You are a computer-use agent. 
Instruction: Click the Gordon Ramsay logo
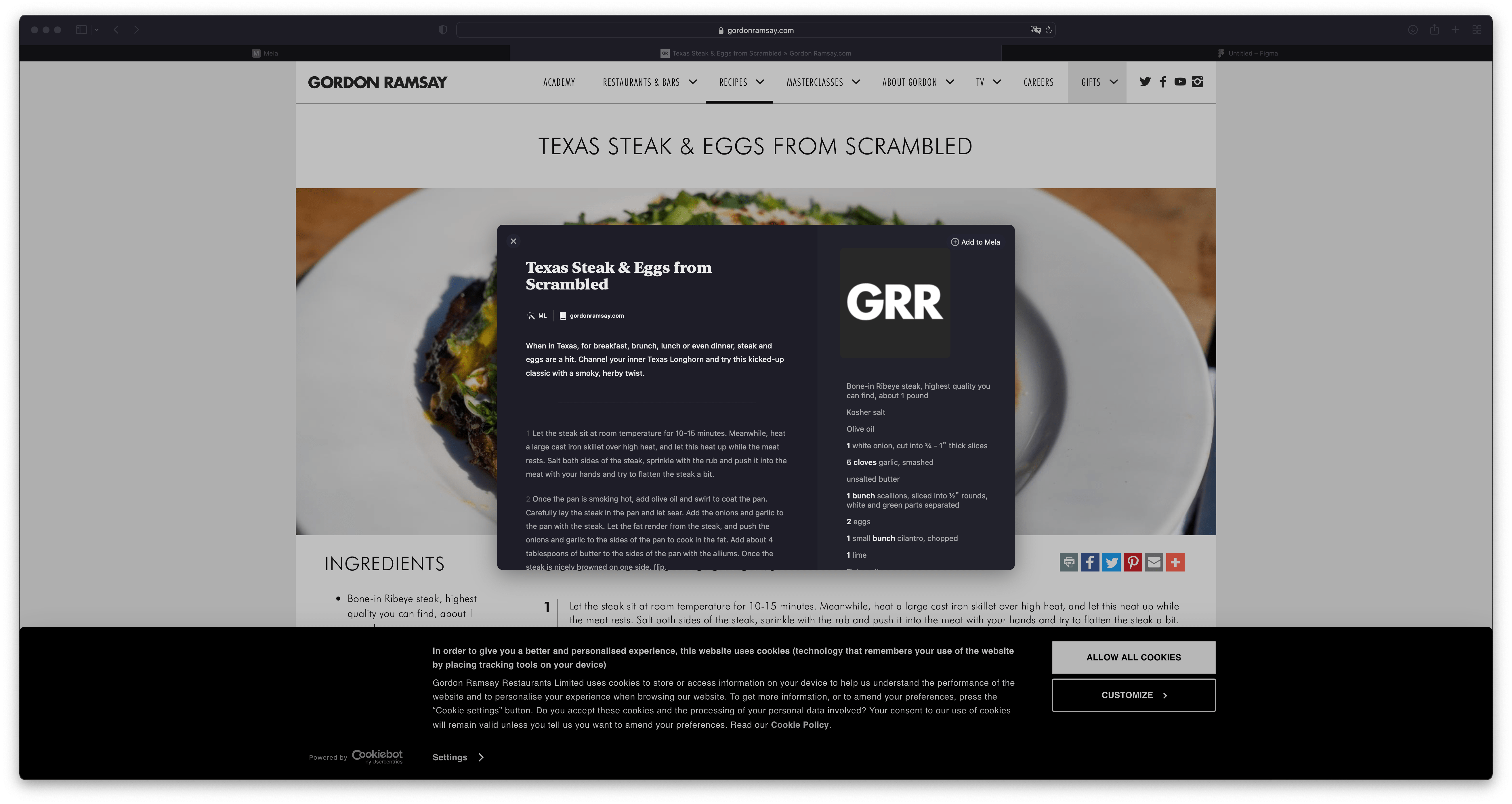377,82
